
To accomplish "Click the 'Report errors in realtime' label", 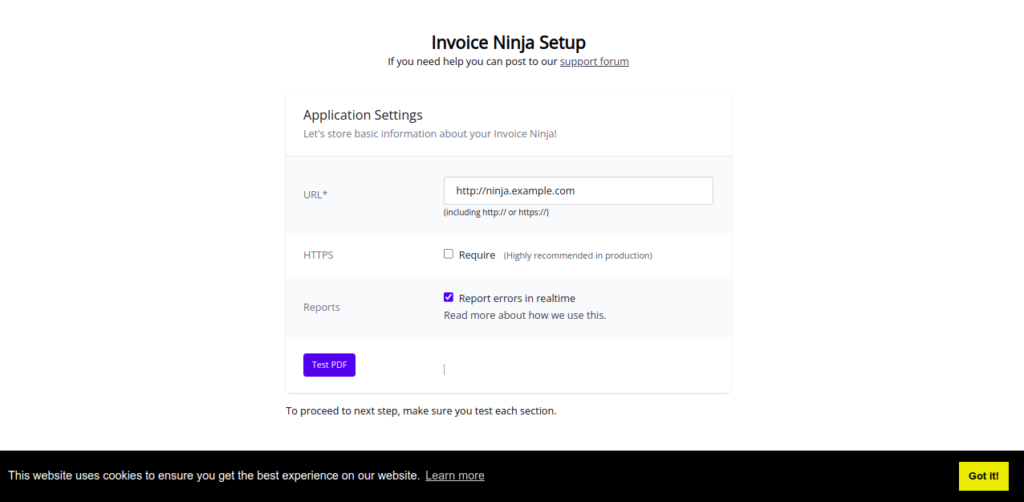I will pyautogui.click(x=517, y=298).
